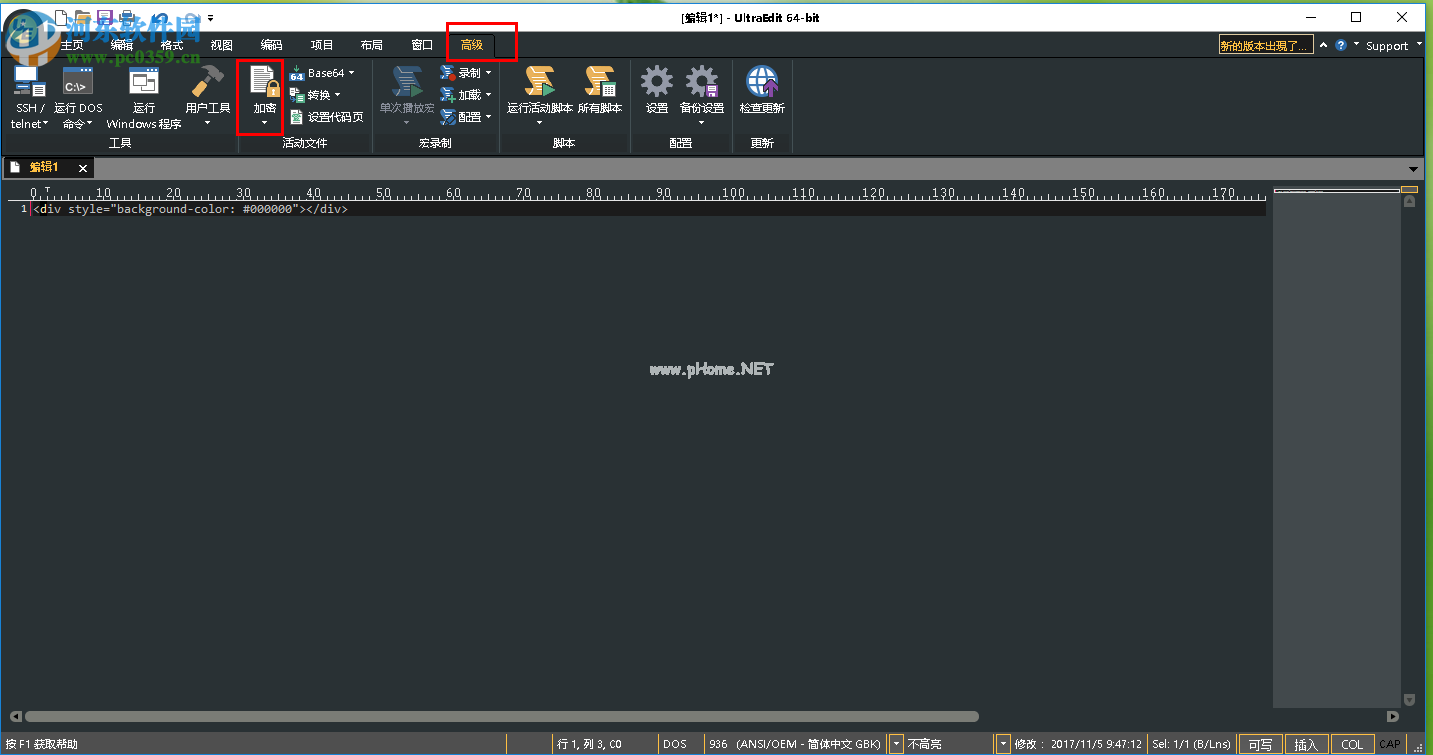Click the DOS line ending status entry
1433x755 pixels.
675,744
